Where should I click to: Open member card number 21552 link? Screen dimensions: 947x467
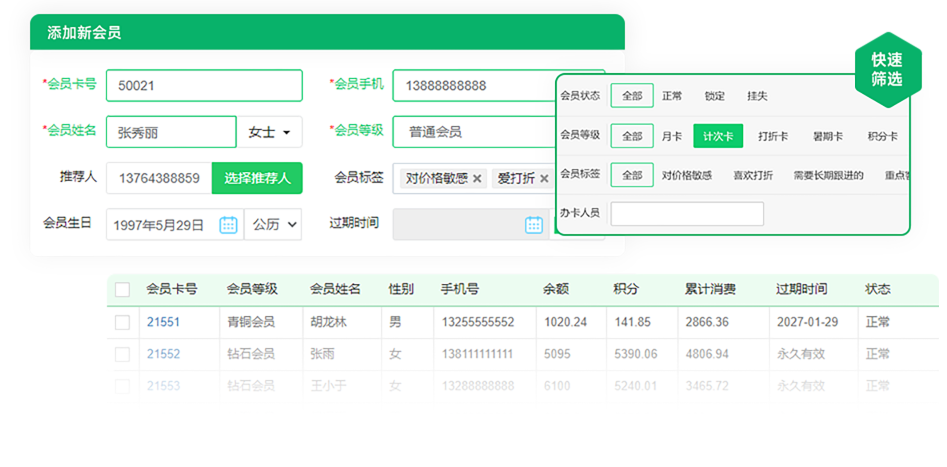(x=163, y=354)
